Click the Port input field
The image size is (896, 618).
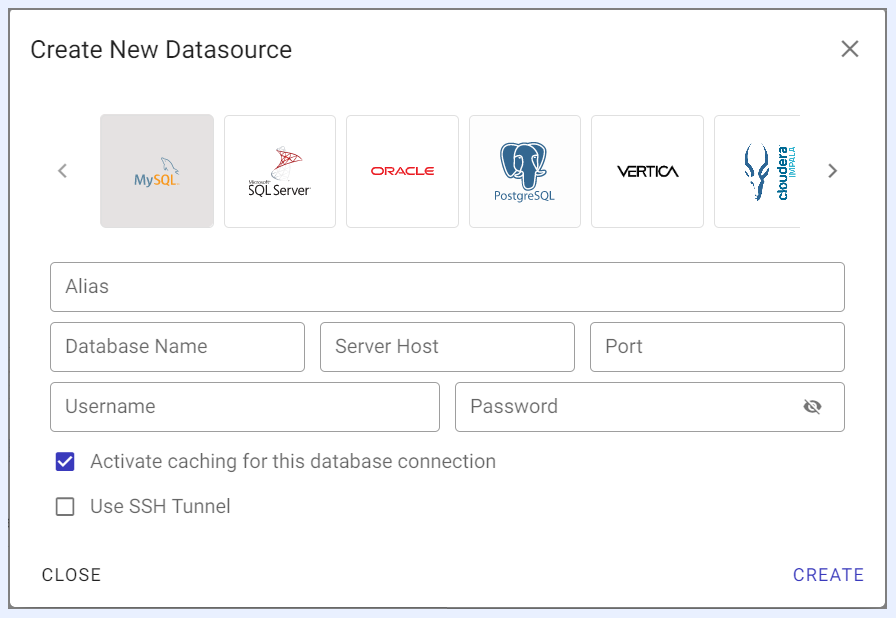[x=717, y=347]
